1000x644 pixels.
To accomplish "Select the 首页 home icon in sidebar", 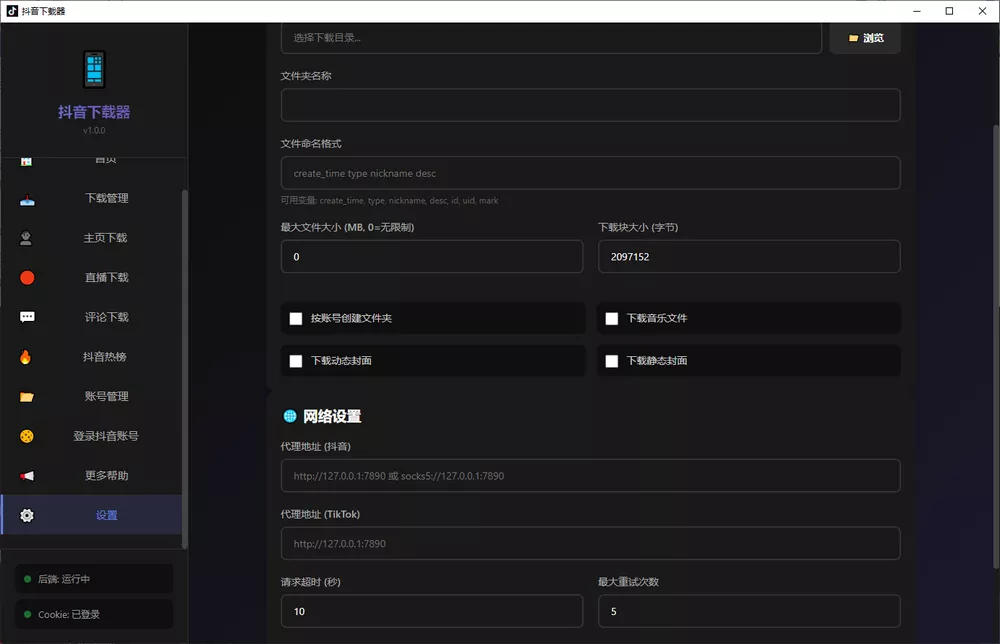I will pyautogui.click(x=26, y=158).
